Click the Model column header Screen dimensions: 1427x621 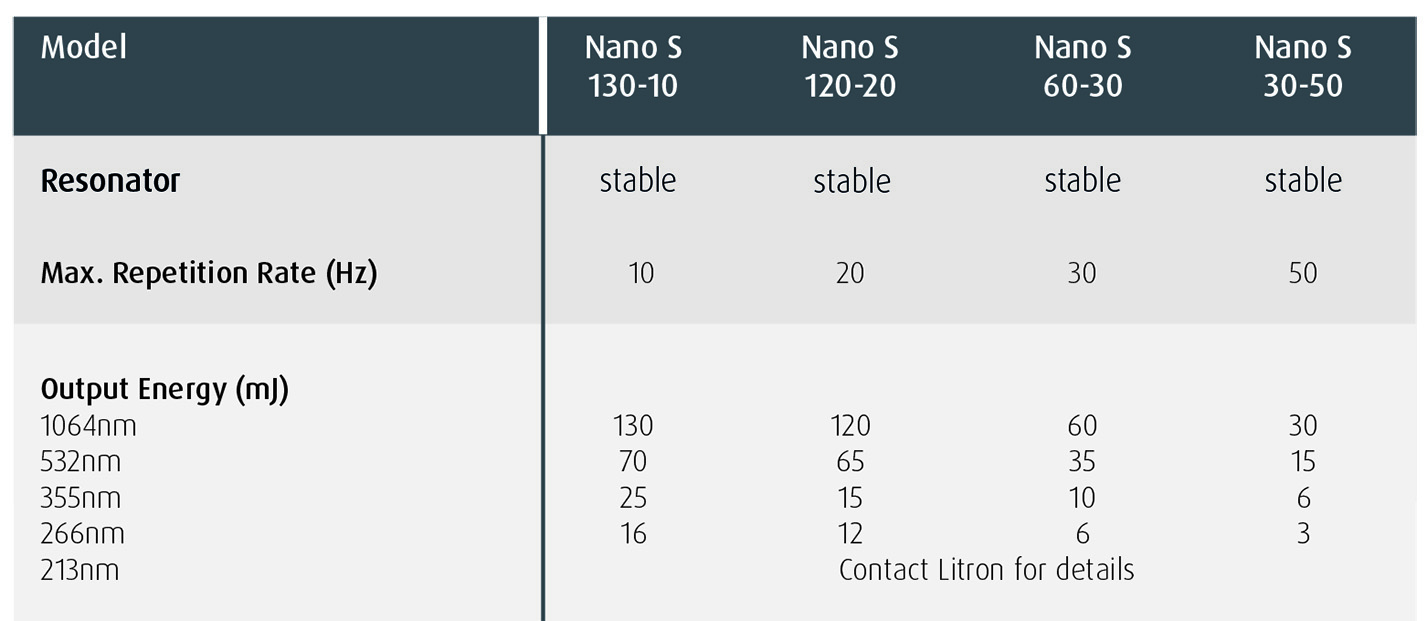(84, 47)
